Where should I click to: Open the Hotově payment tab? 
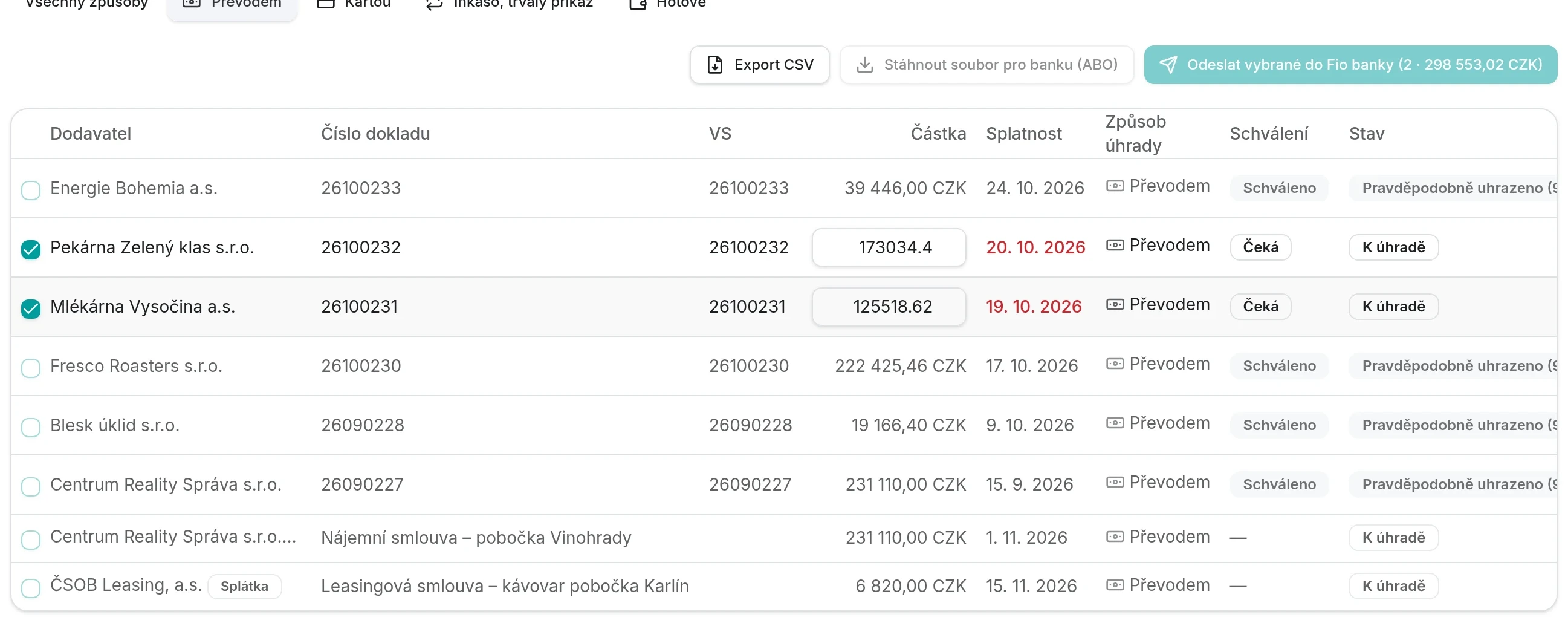pos(667,5)
